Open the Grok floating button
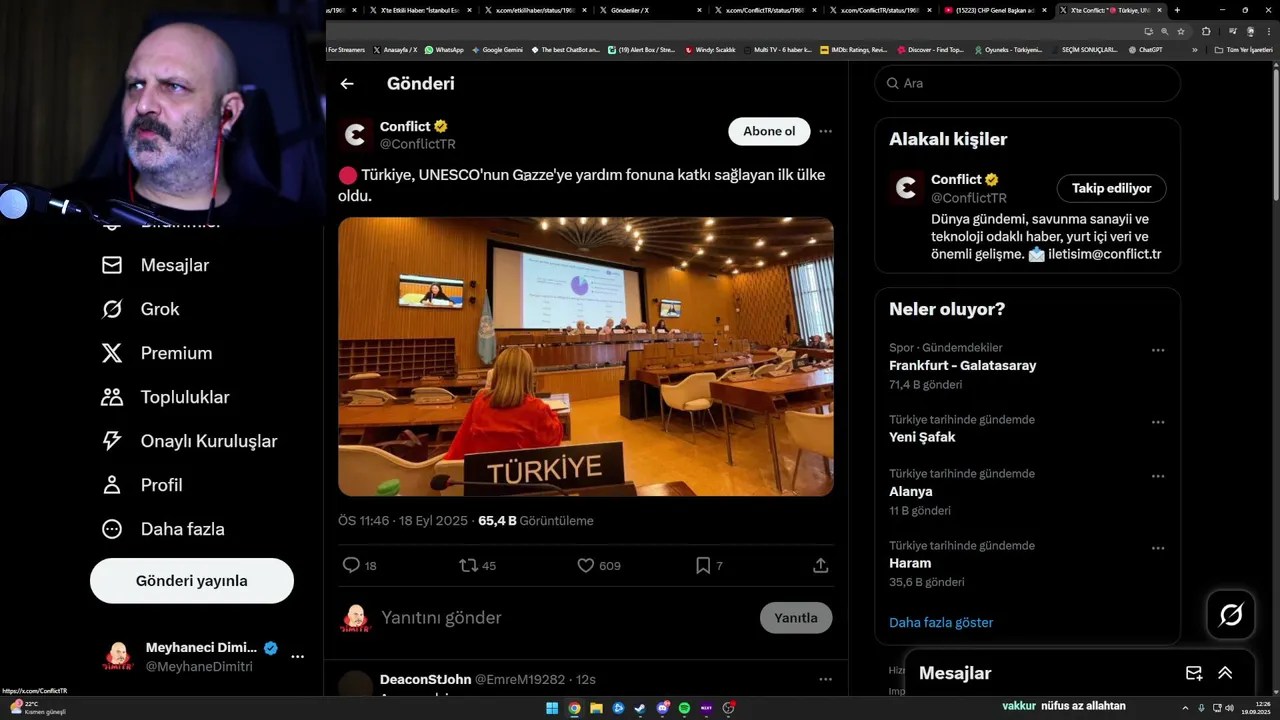Screen dimensions: 1280x720 pos(1231,615)
